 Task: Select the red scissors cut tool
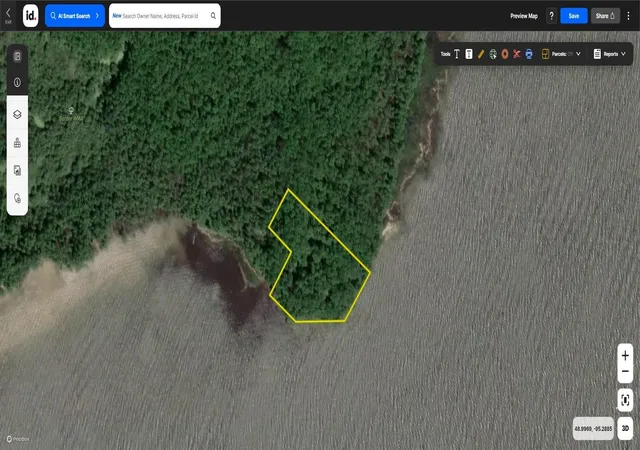click(x=517, y=54)
